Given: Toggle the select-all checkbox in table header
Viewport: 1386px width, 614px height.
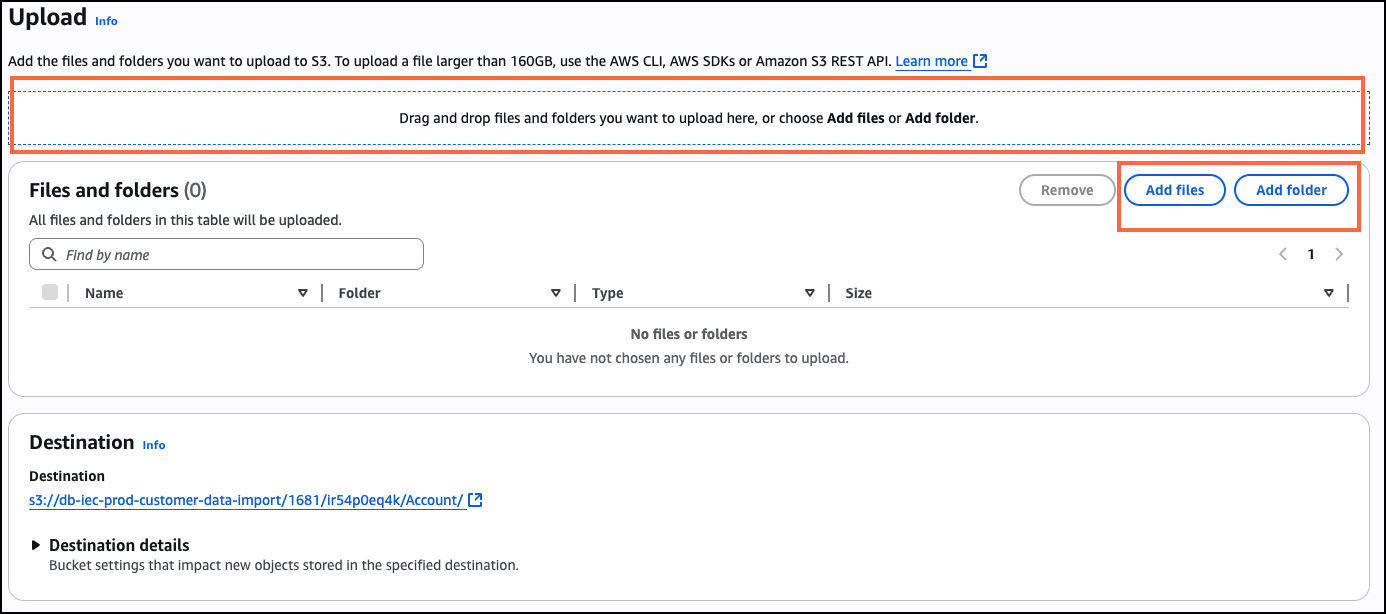Looking at the screenshot, I should click(50, 292).
